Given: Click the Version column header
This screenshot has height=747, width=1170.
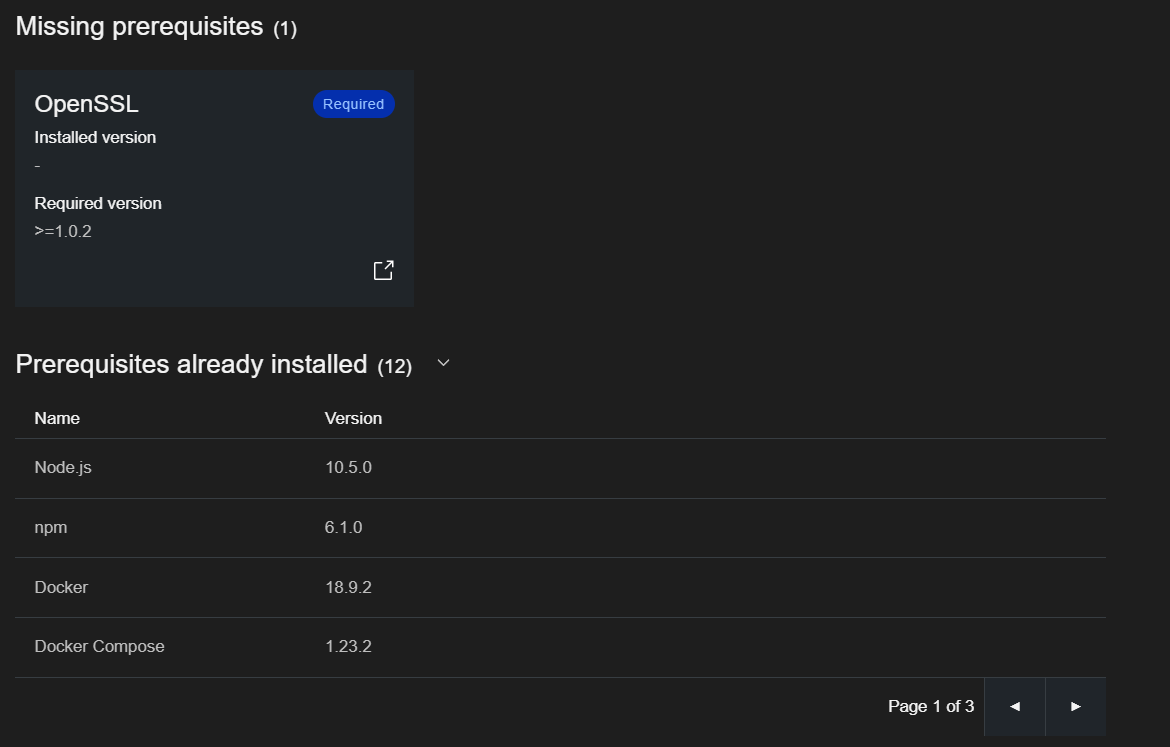Looking at the screenshot, I should point(353,418).
